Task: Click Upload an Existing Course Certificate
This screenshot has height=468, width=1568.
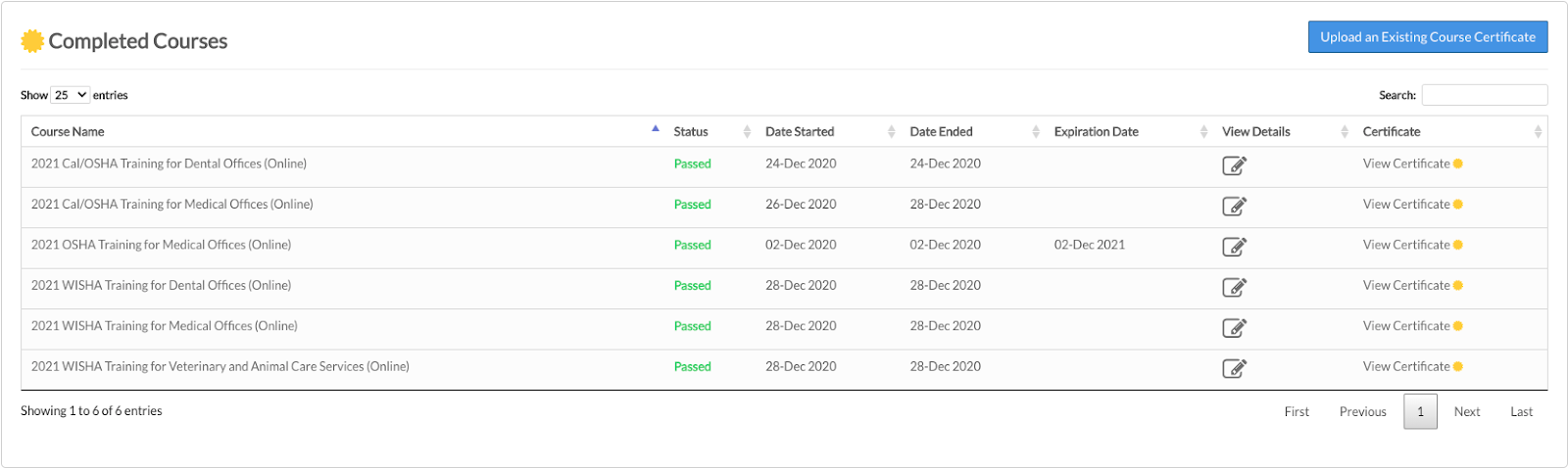Action: click(x=1427, y=37)
